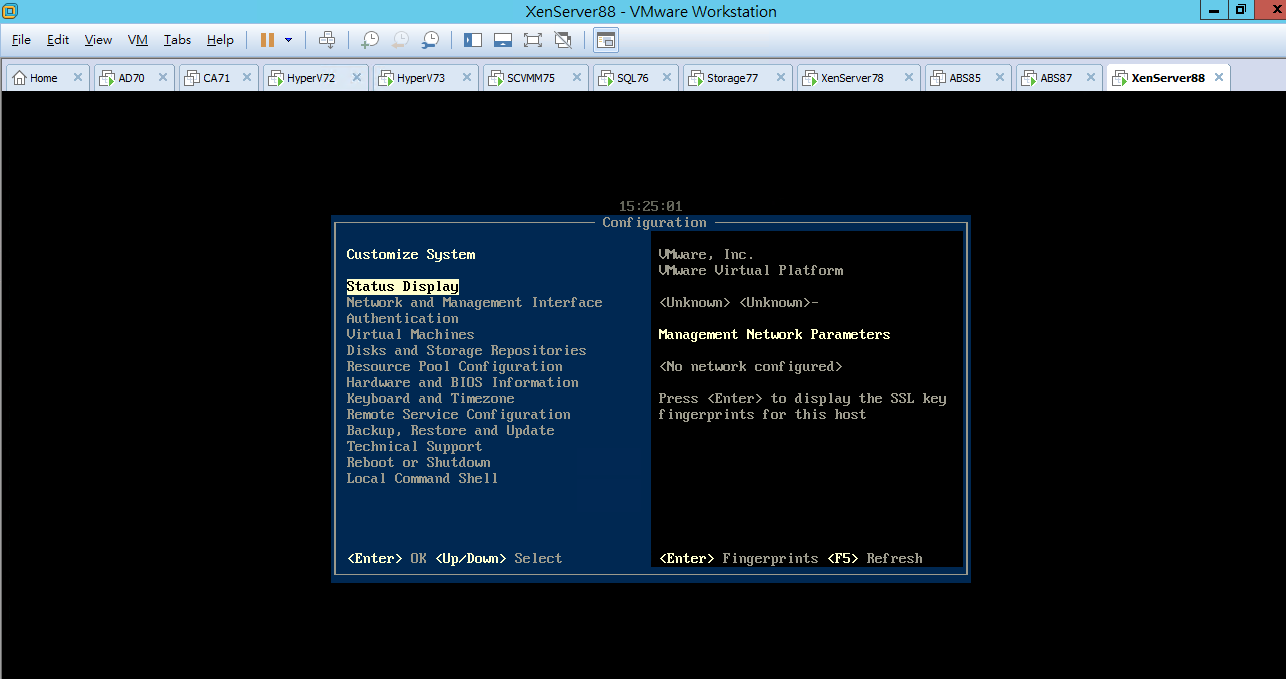Screen dimensions: 1287x679
Task: Select Keyboard and Timezone
Action: [x=430, y=398]
